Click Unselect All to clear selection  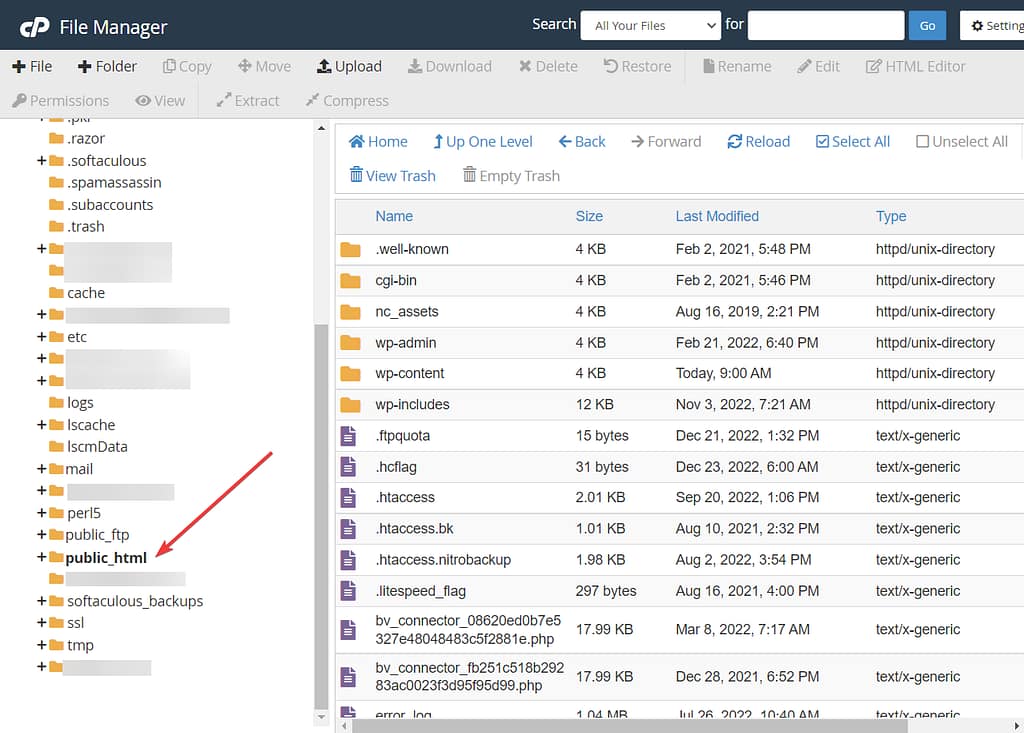961,141
